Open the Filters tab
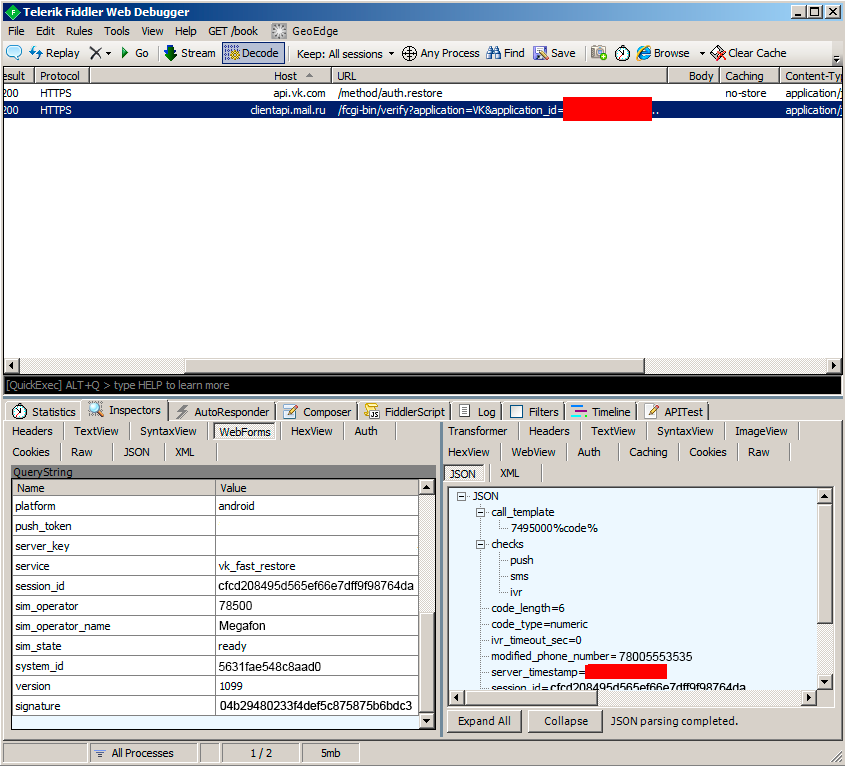845x766 pixels. click(x=535, y=412)
